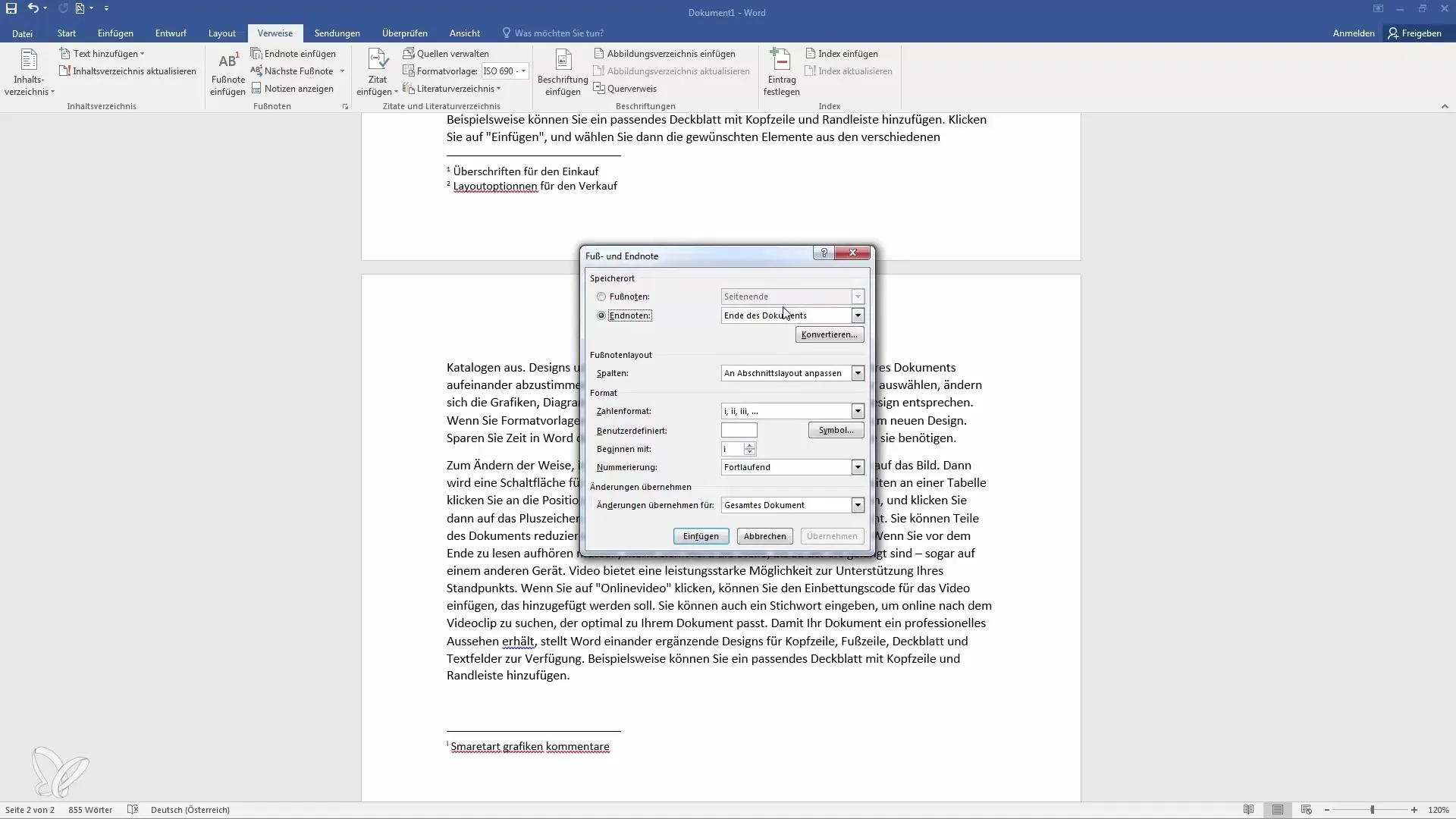Insert a Querverweis cross-reference
This screenshot has width=1456, height=819.
pyautogui.click(x=625, y=89)
